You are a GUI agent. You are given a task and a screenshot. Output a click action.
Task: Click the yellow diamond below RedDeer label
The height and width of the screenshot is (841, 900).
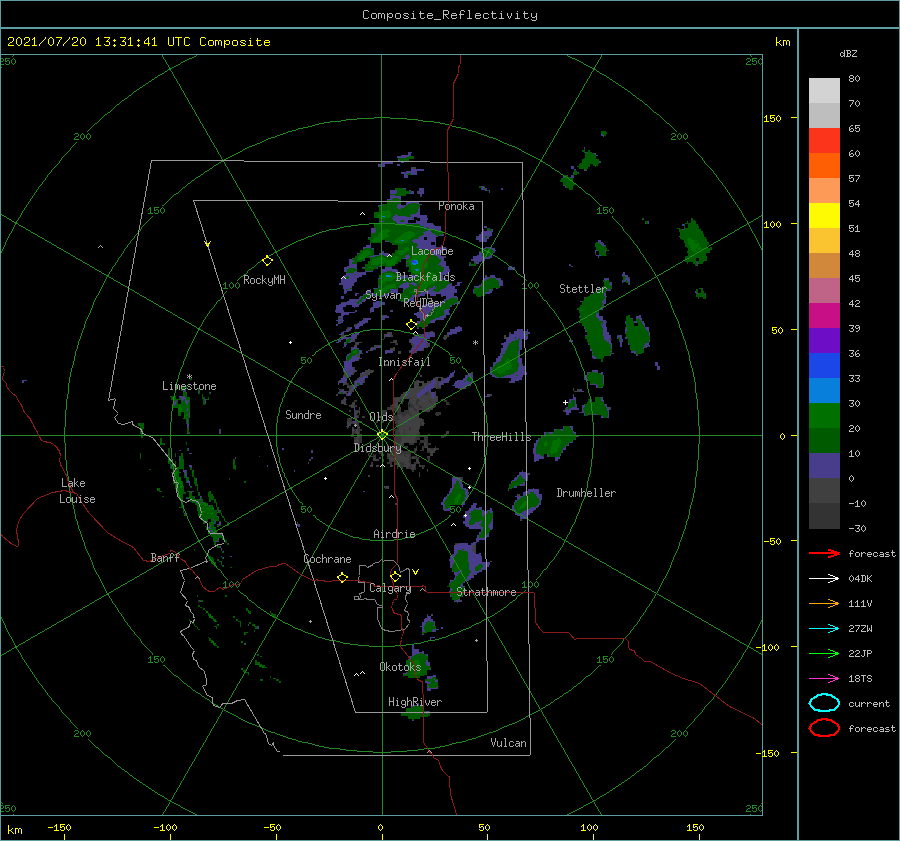tap(411, 325)
